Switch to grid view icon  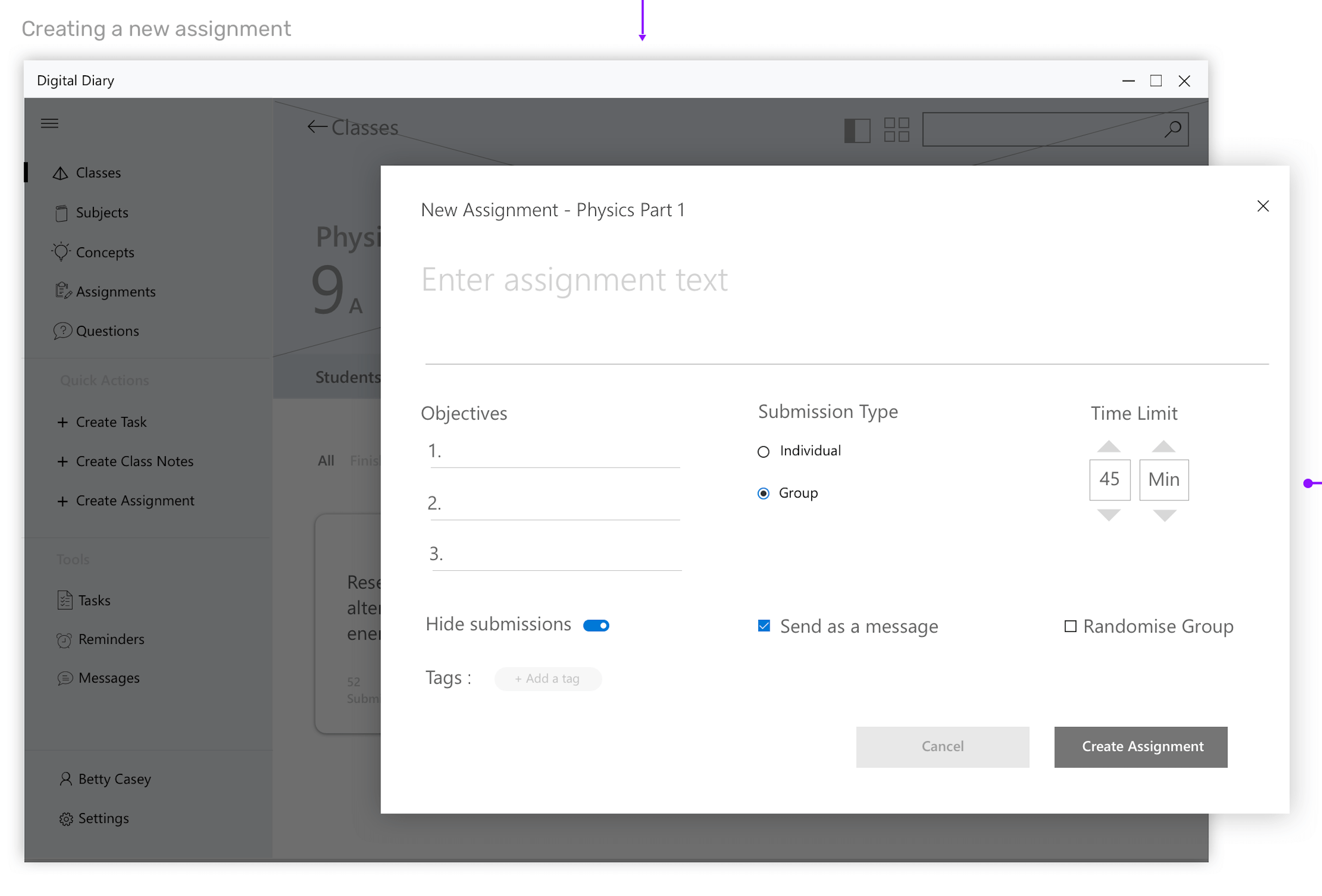[896, 130]
